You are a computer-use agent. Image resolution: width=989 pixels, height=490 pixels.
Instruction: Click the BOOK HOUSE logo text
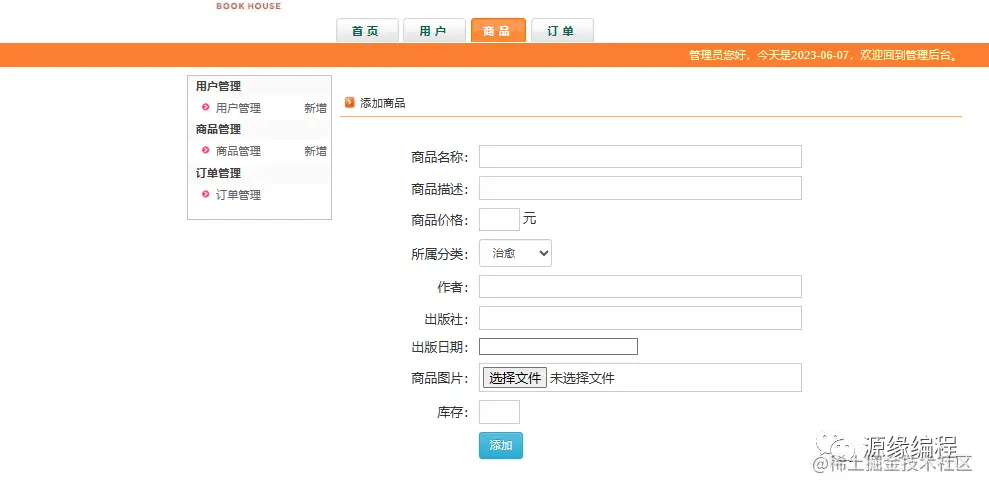pos(249,6)
